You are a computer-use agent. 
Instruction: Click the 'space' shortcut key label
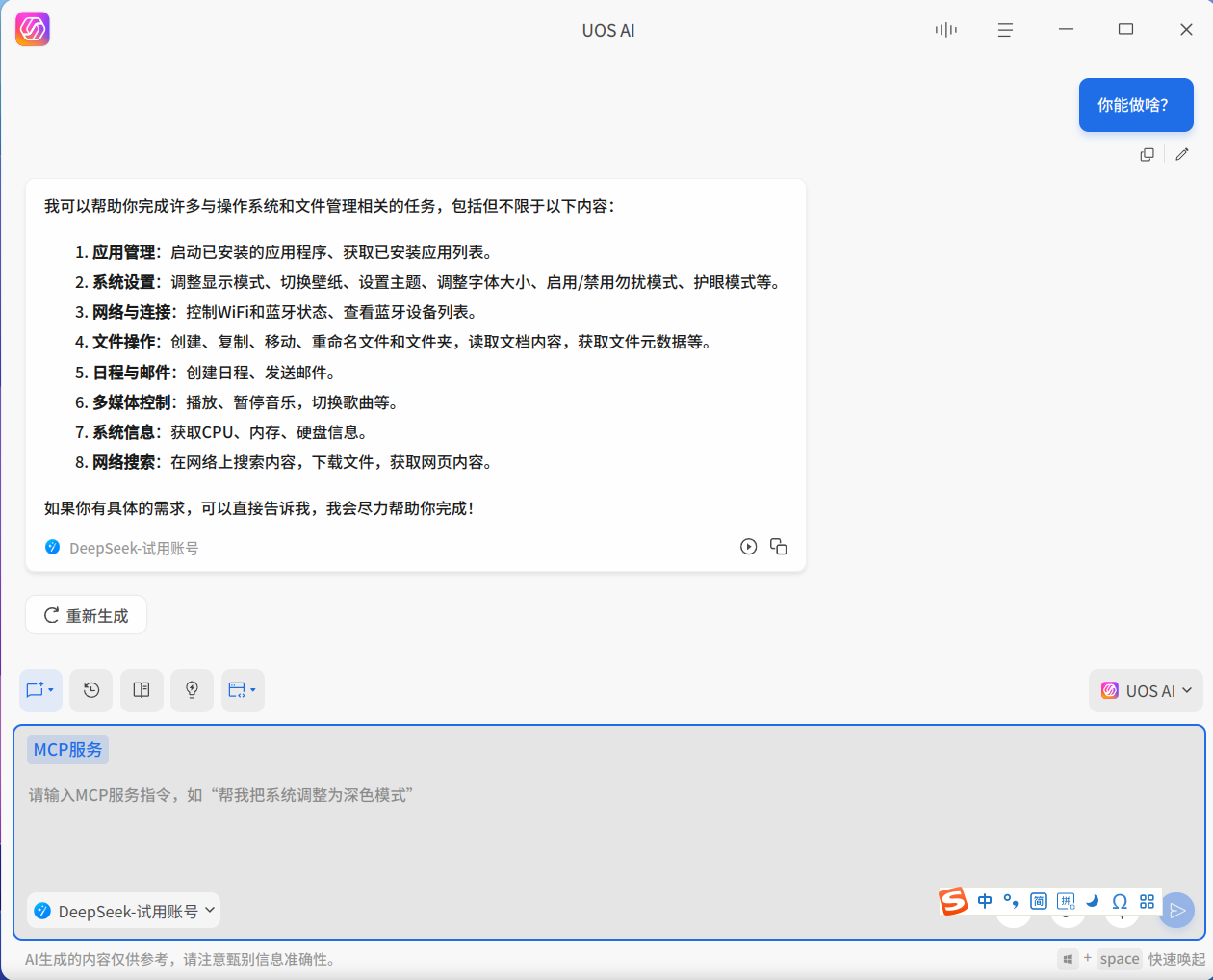[1120, 959]
